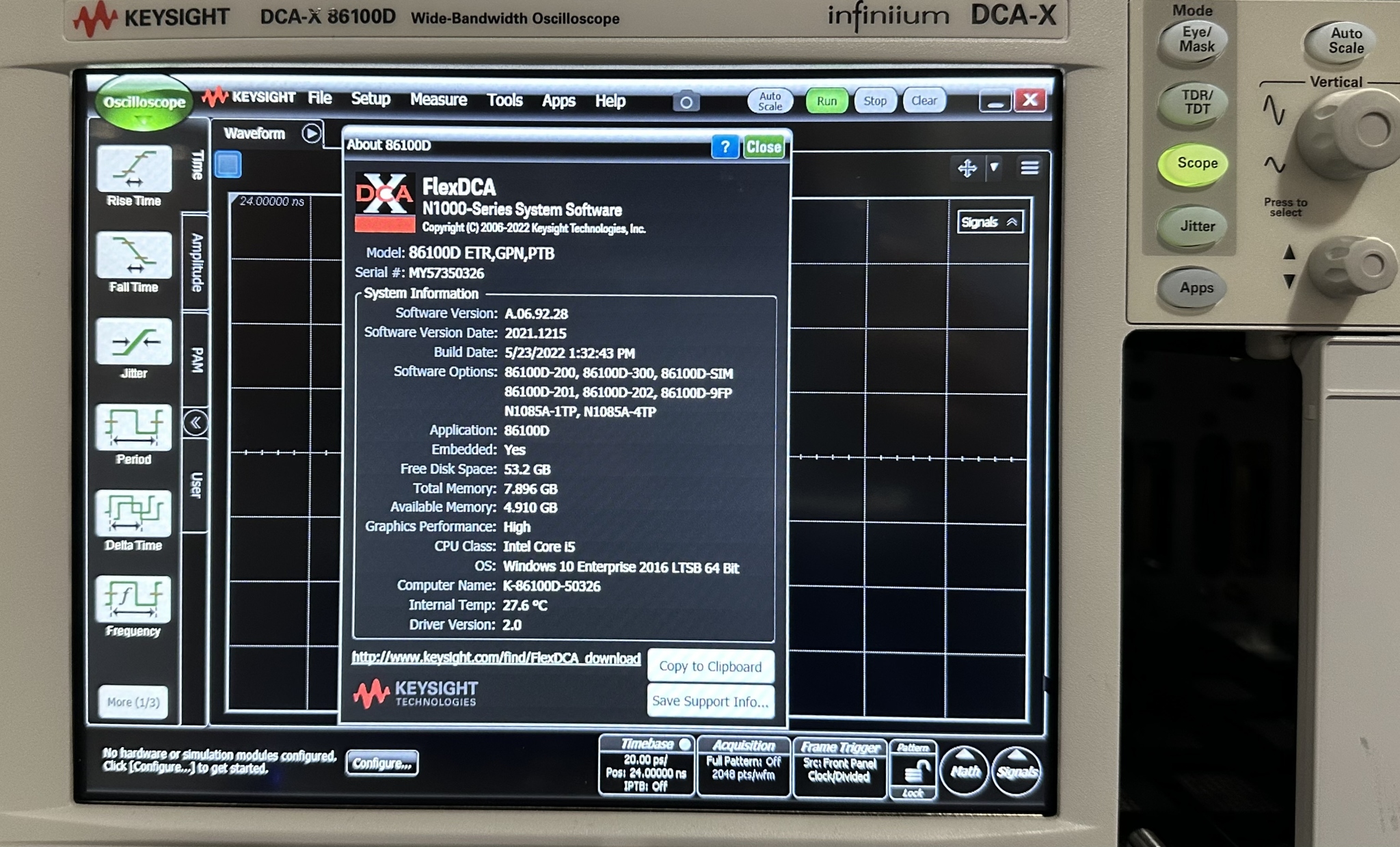Collapse the measurement sidebar with chevron
The width and height of the screenshot is (1400, 847).
click(196, 422)
